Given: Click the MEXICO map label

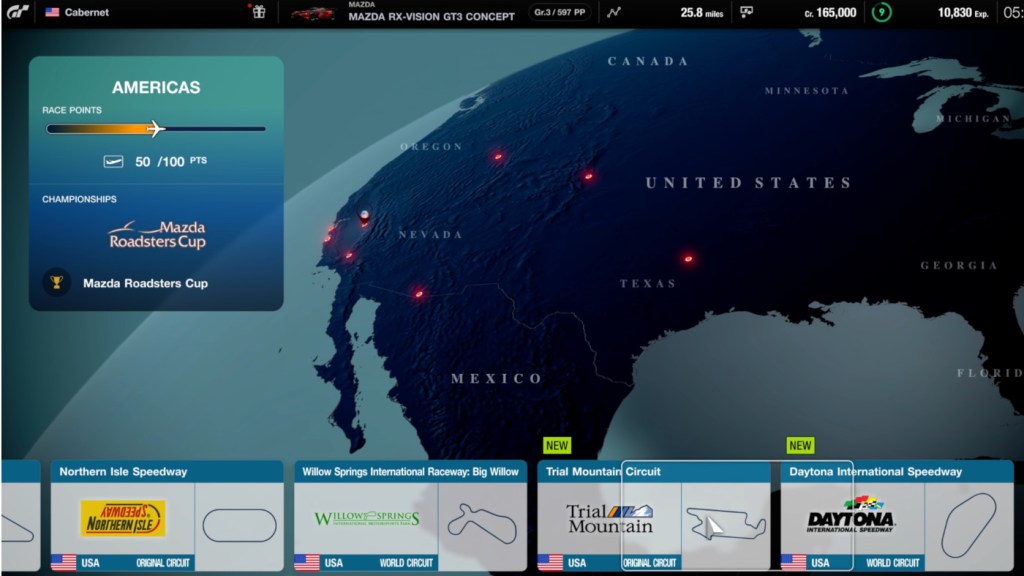Looking at the screenshot, I should 496,379.
